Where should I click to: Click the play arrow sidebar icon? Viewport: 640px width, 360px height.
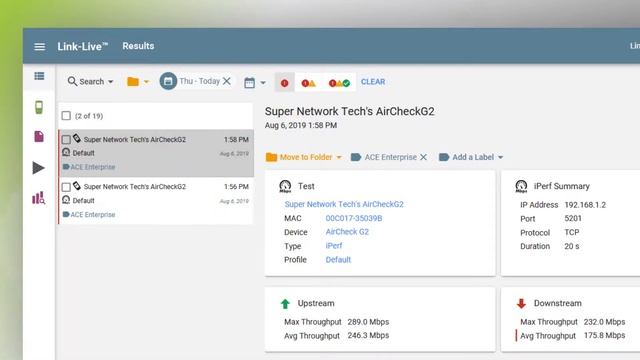point(38,168)
